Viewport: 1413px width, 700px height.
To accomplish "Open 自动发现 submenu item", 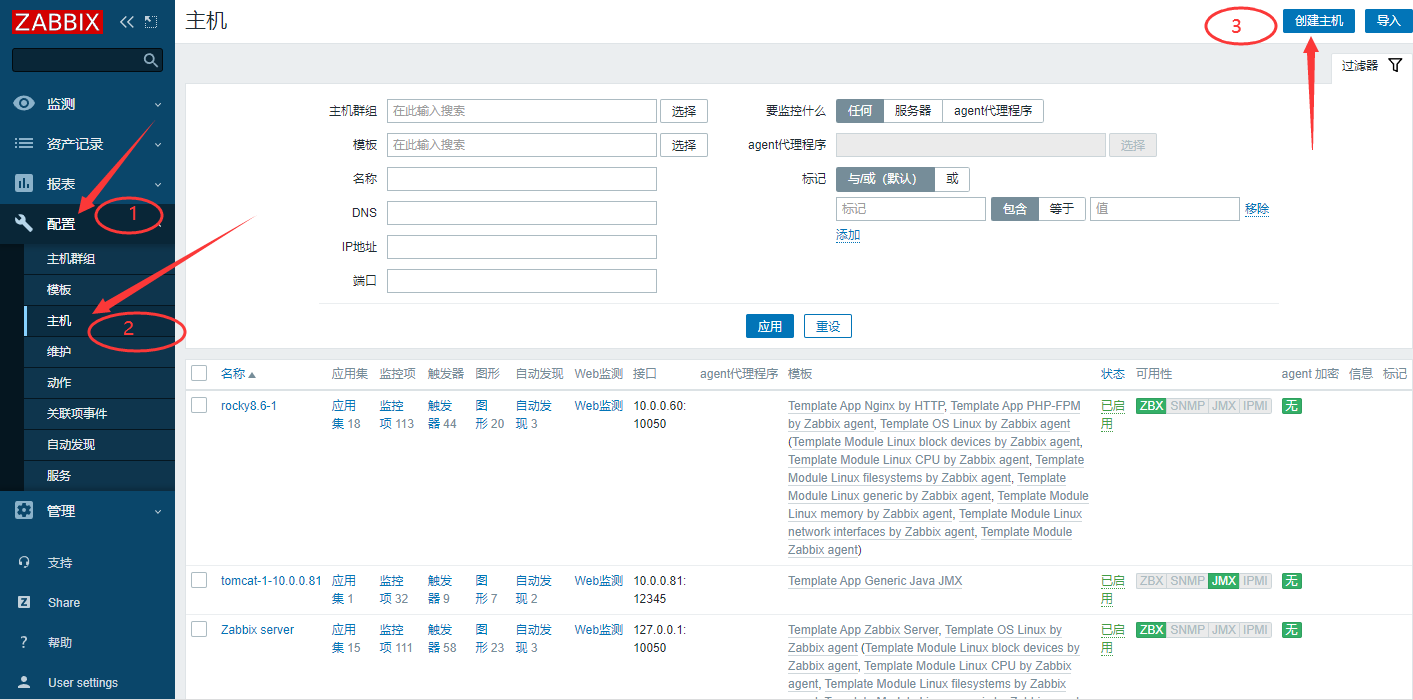I will tap(99, 445).
